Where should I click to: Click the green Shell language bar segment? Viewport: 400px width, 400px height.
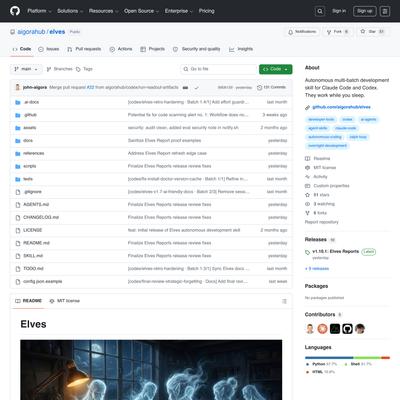[x=367, y=358]
